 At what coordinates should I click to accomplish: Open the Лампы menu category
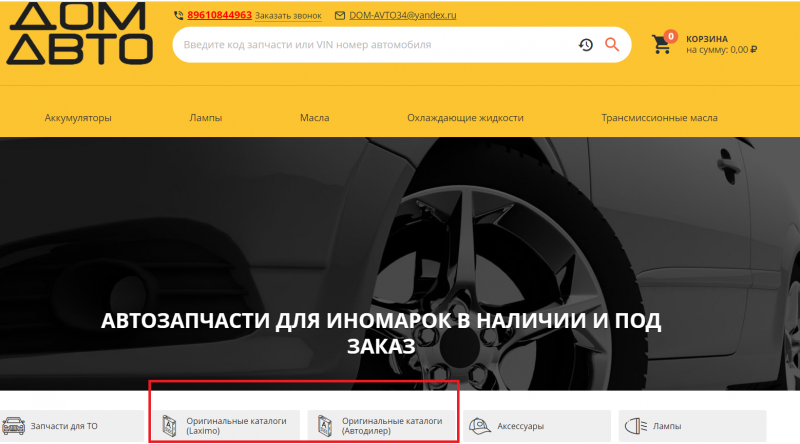click(x=206, y=118)
